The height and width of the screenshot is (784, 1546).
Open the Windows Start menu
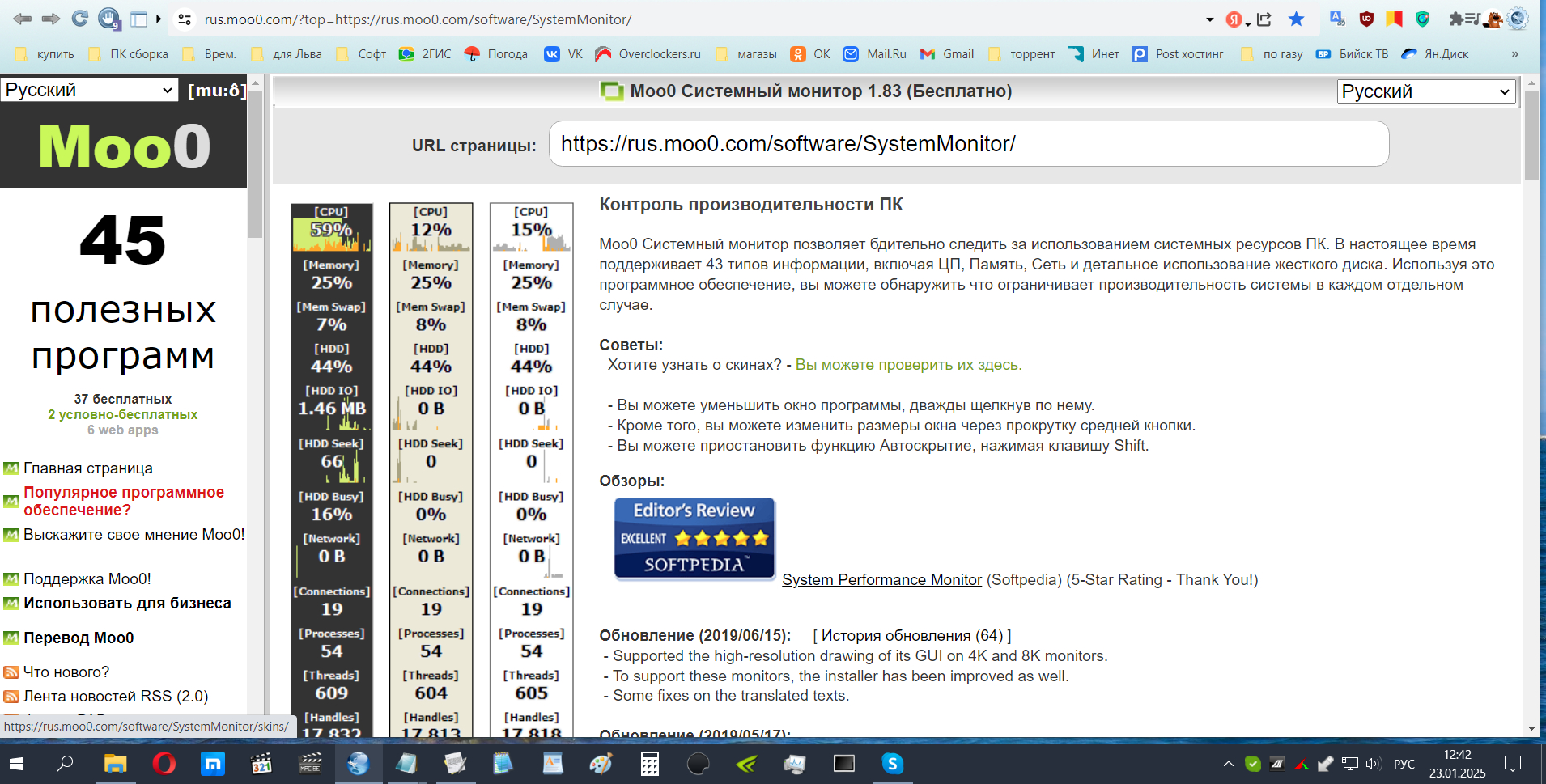tap(16, 763)
